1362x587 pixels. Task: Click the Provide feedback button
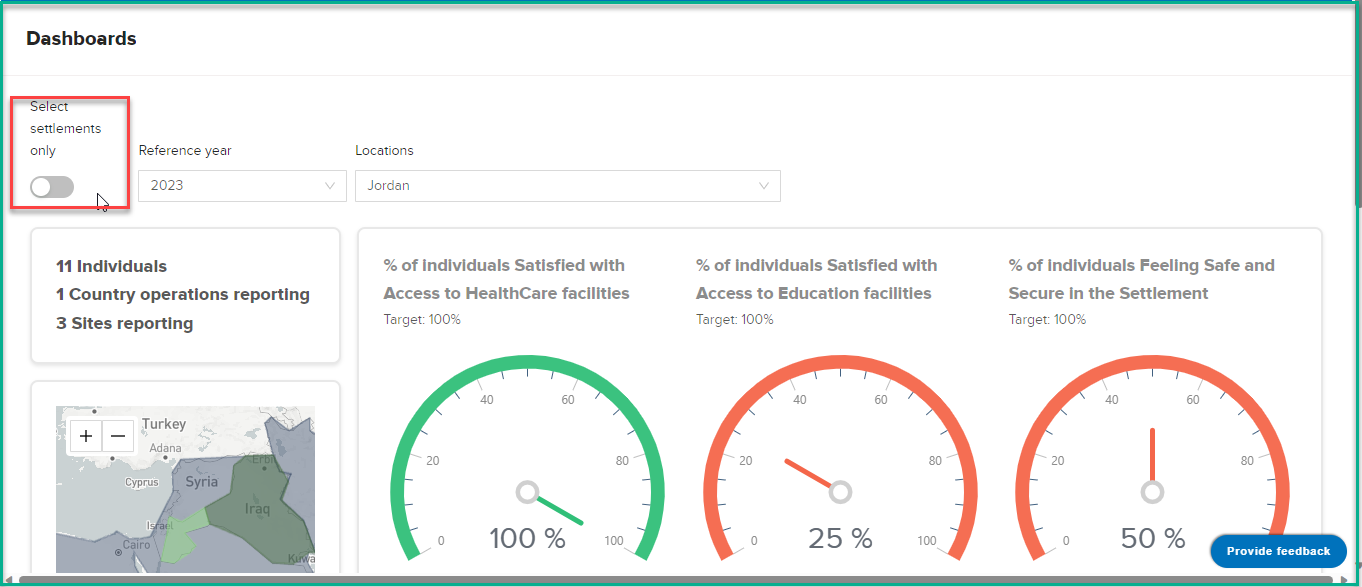tap(1278, 551)
